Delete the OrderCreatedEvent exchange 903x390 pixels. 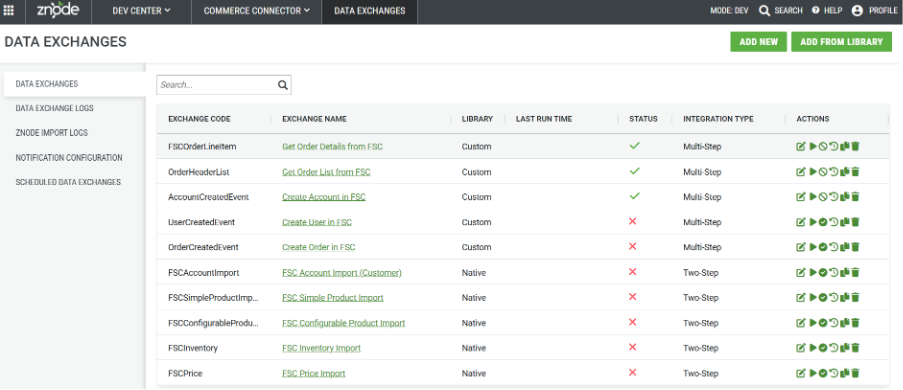tap(855, 247)
